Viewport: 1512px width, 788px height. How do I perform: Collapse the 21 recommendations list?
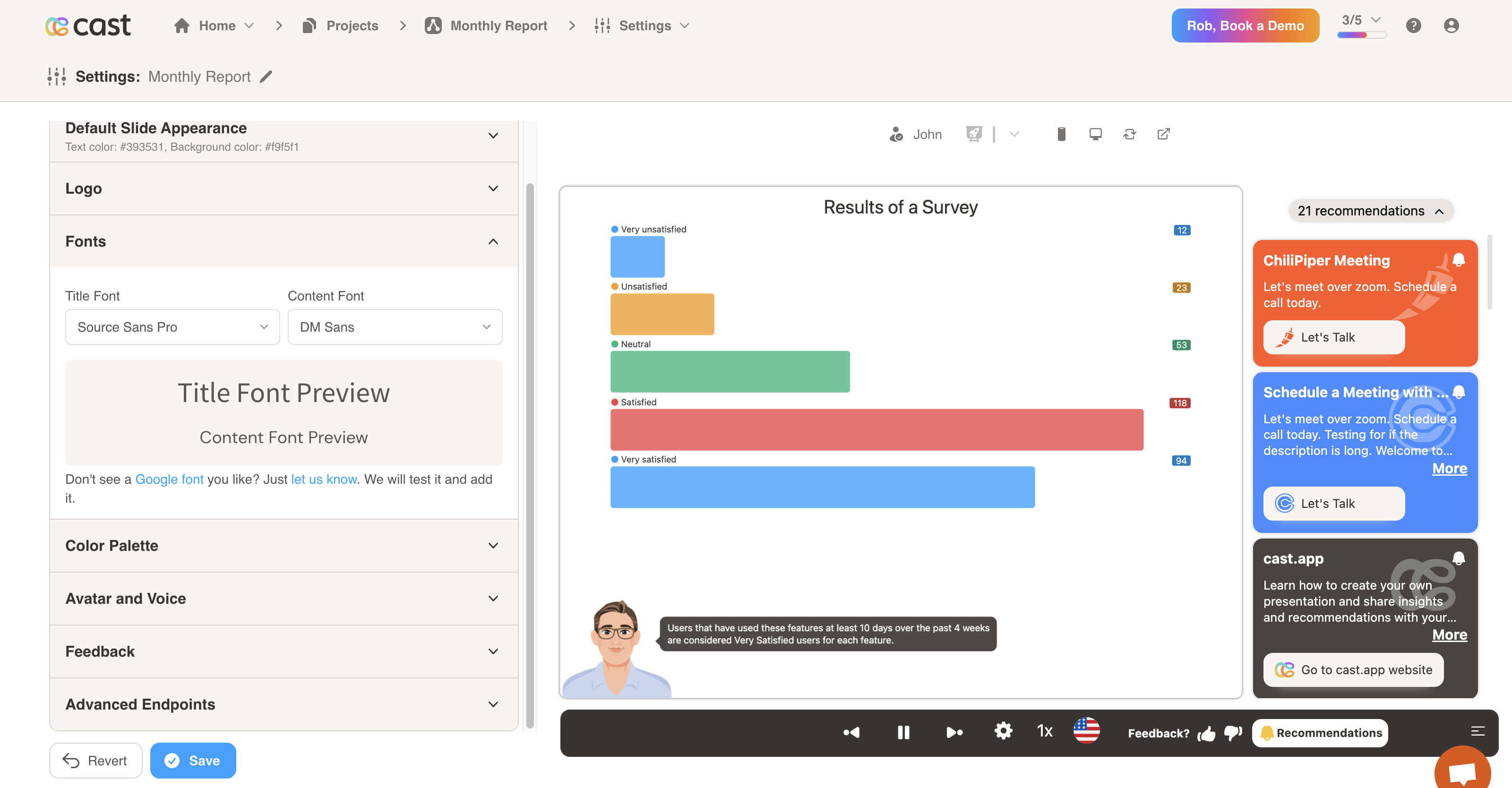tap(1371, 211)
